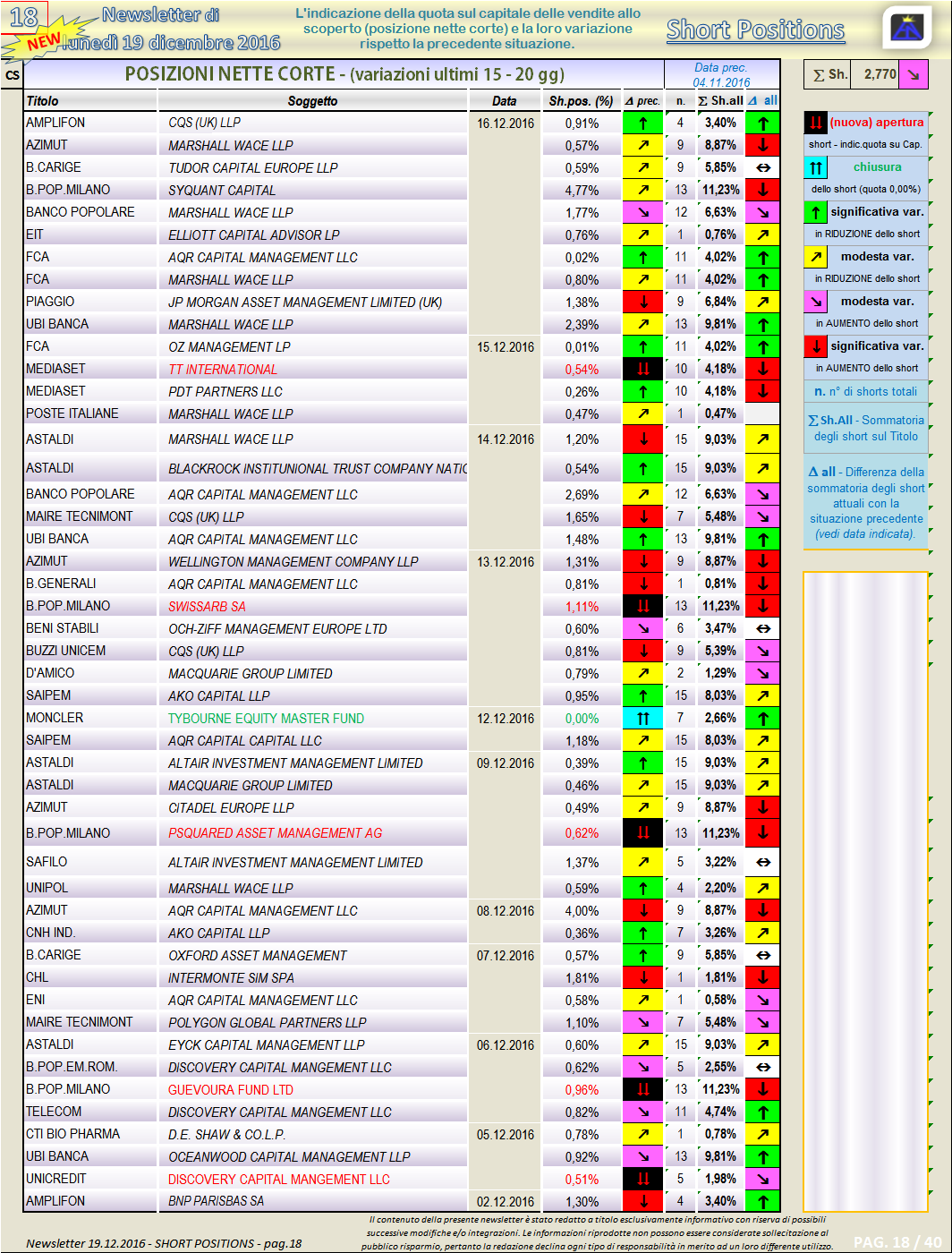
Task: Click the 'Σ Sh.' label box at top right
Action: pos(828,74)
